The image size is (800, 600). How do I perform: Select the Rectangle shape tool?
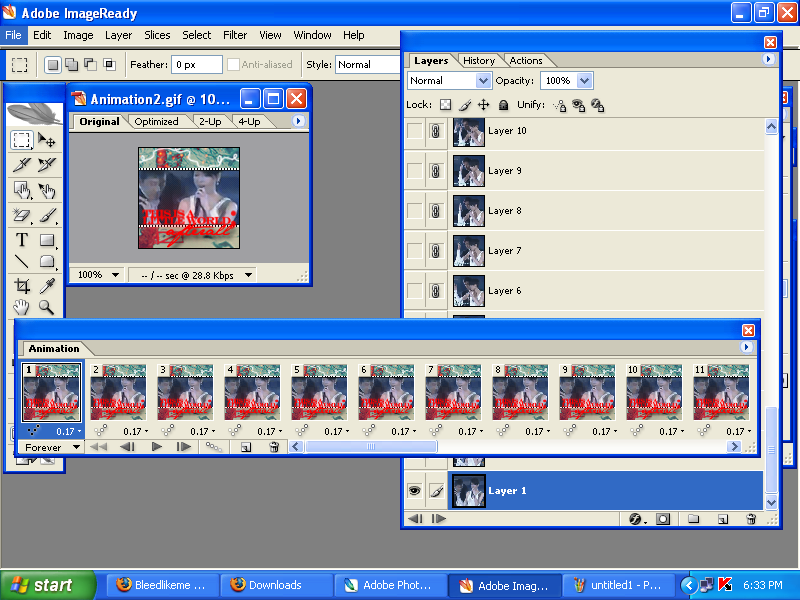click(47, 239)
